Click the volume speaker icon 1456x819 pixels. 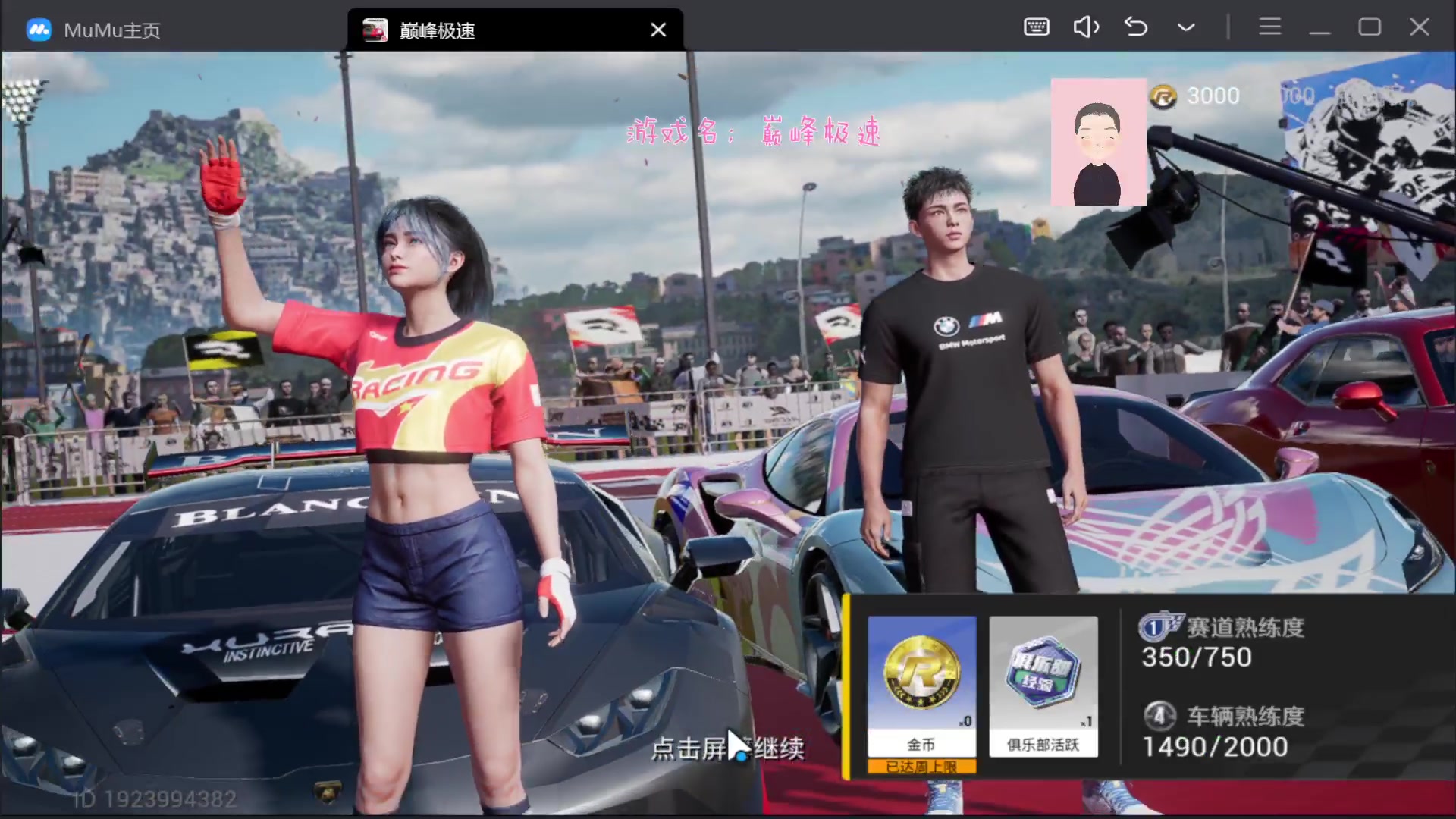tap(1086, 27)
